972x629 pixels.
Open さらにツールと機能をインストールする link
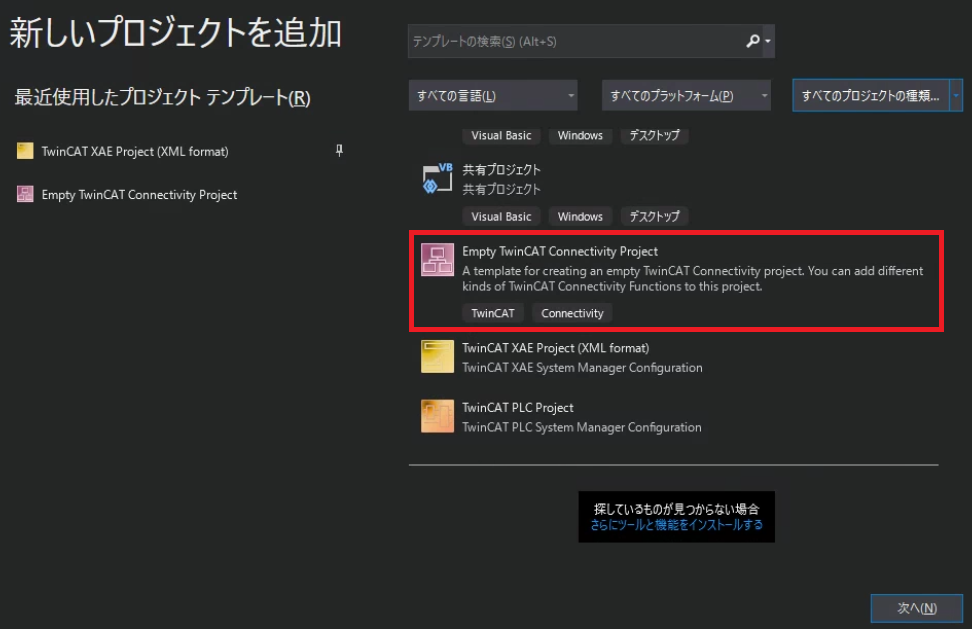[676, 525]
